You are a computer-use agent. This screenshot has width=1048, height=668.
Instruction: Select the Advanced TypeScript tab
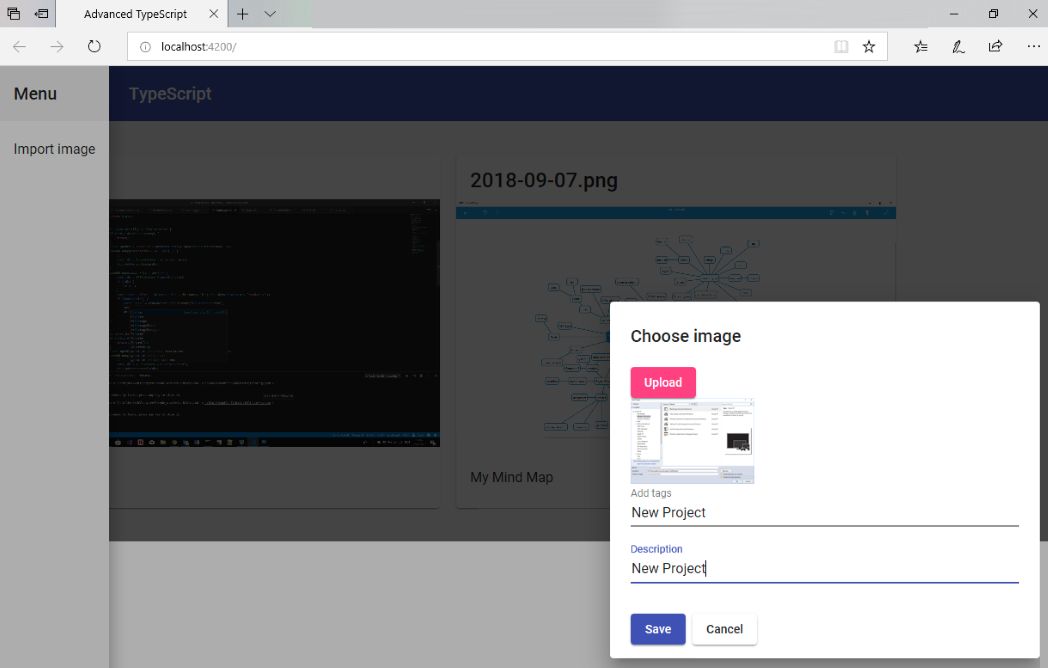[x=135, y=14]
